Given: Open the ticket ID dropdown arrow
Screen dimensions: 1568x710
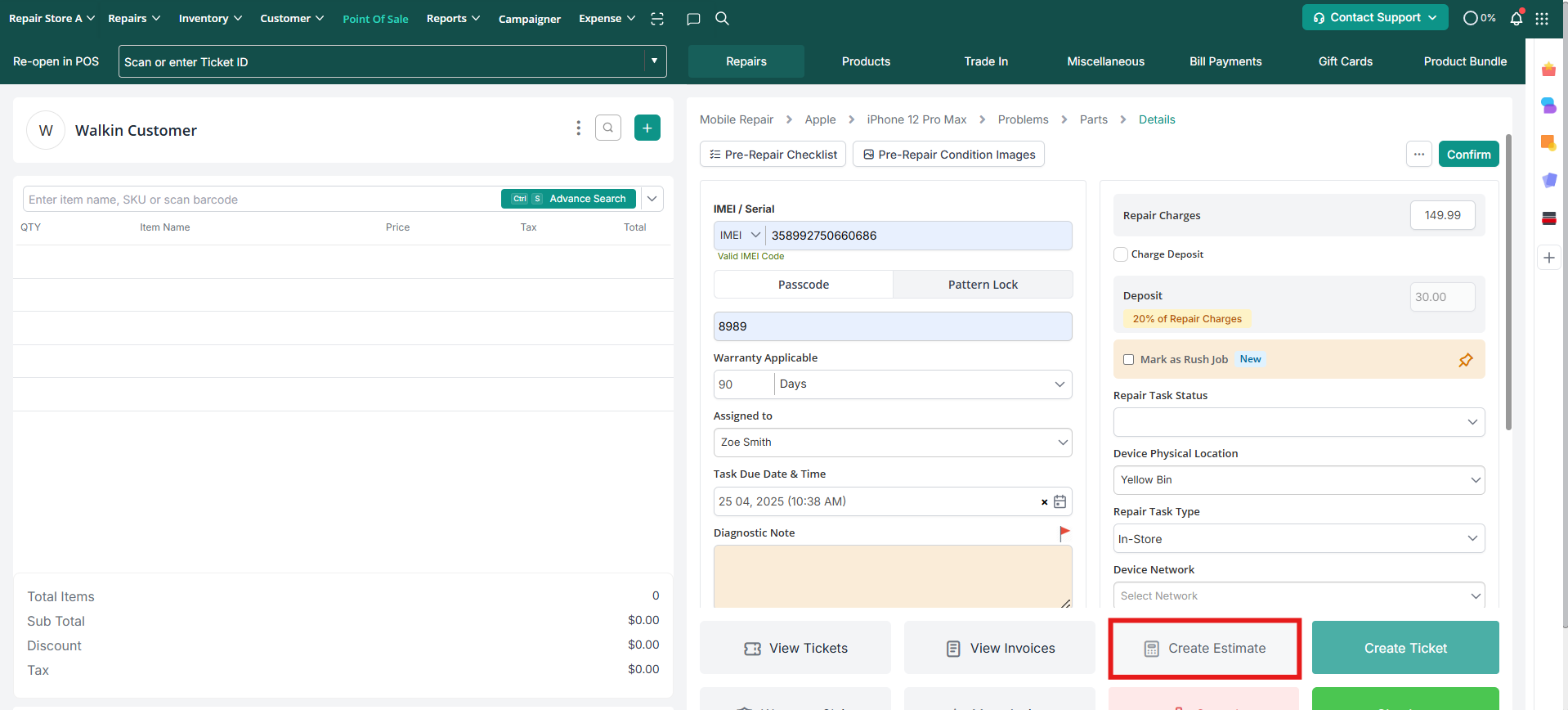Looking at the screenshot, I should [x=654, y=61].
